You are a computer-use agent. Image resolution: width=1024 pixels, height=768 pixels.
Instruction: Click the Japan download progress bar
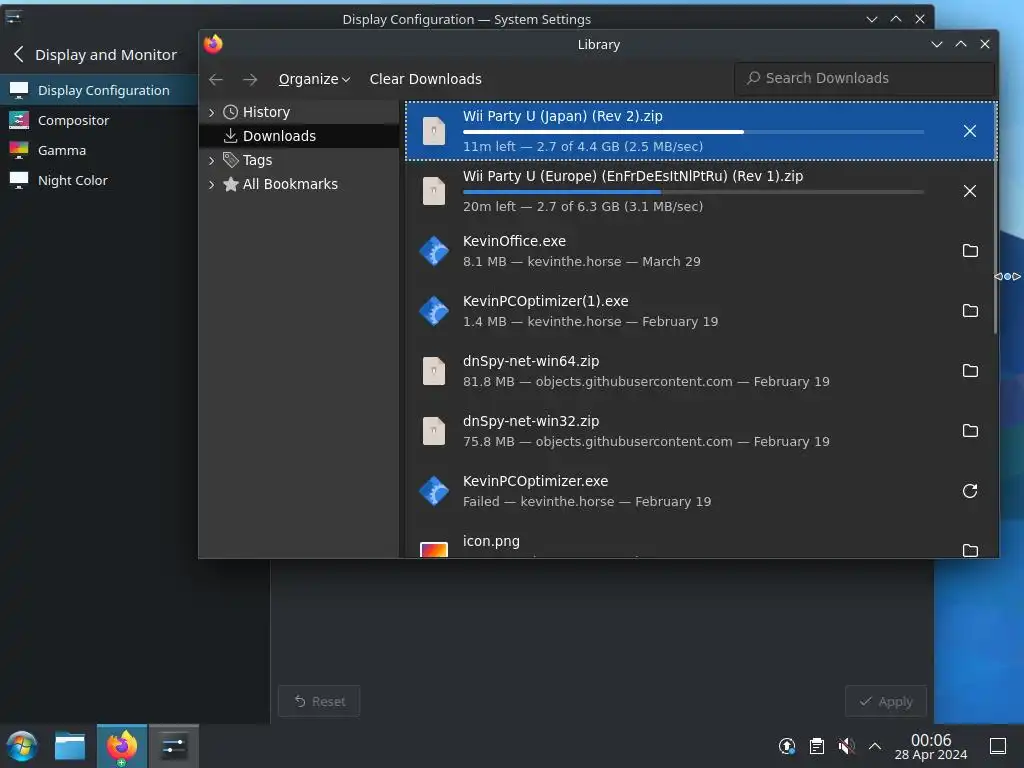[x=693, y=132]
